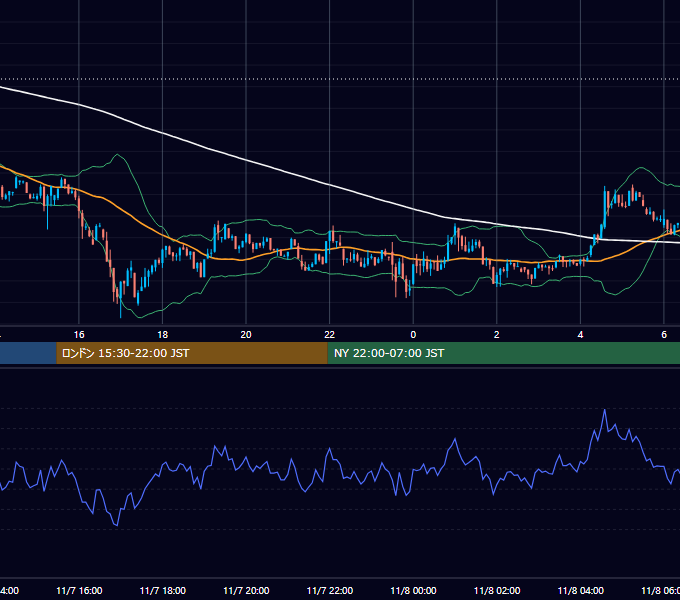Click the highest peak of the blue oscillator
Viewport: 680px width, 600px height.
pos(605,410)
